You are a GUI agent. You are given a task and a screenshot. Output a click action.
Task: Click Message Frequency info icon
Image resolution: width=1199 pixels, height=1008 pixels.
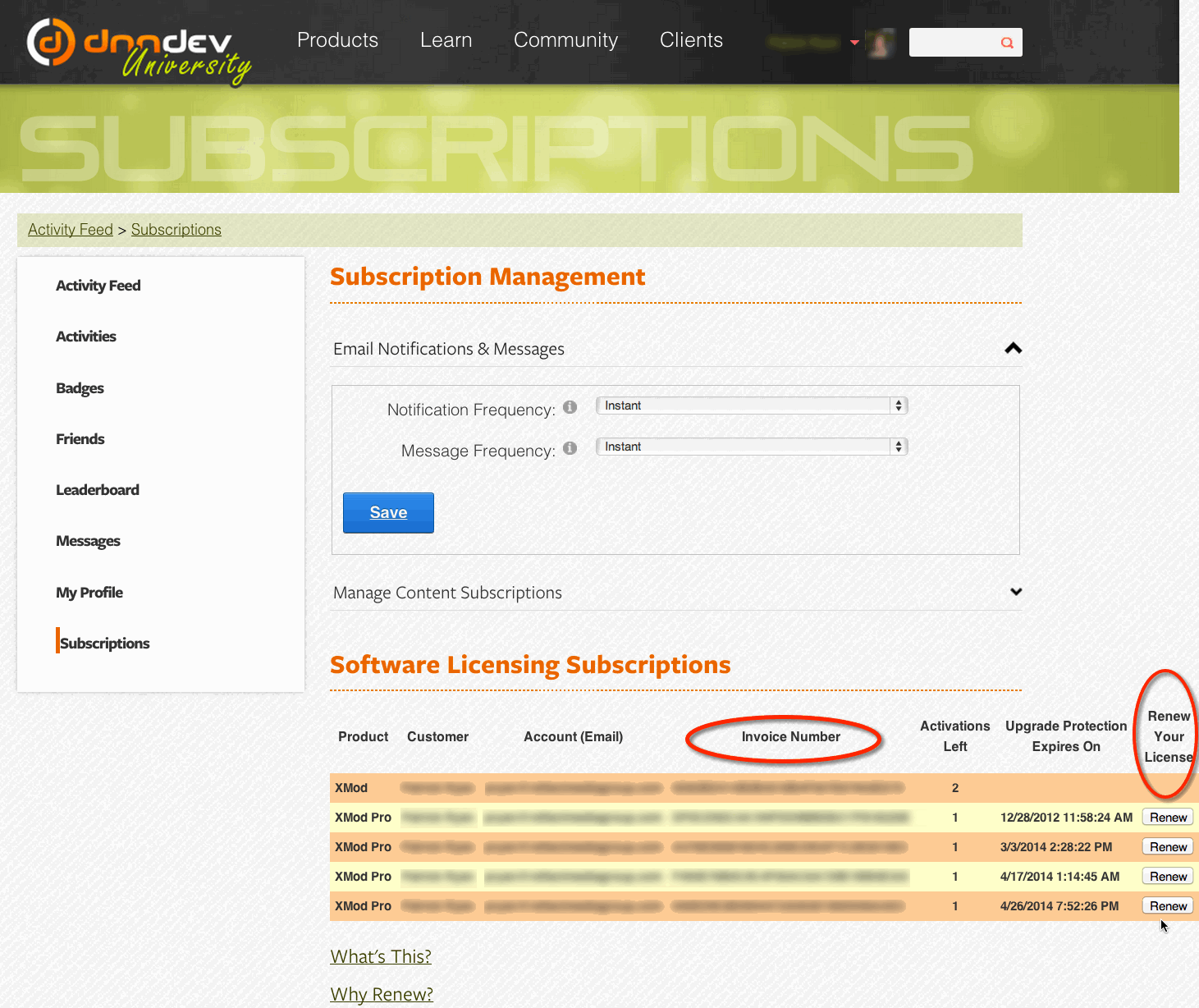570,448
